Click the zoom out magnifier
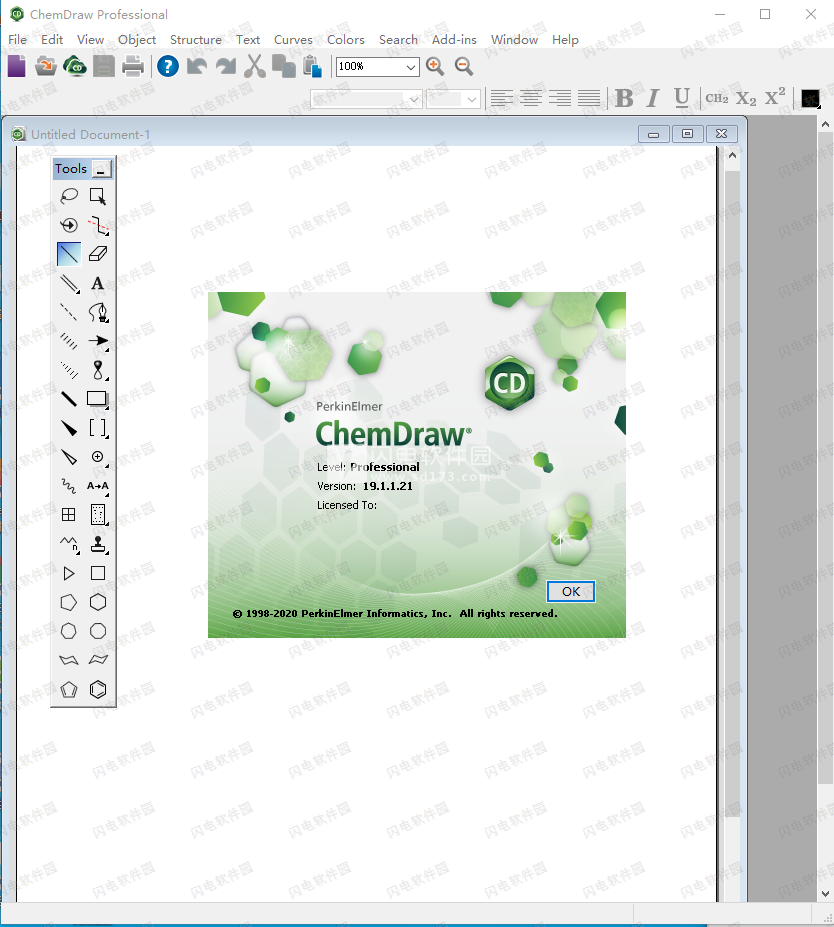Image resolution: width=834 pixels, height=927 pixels. tap(464, 66)
